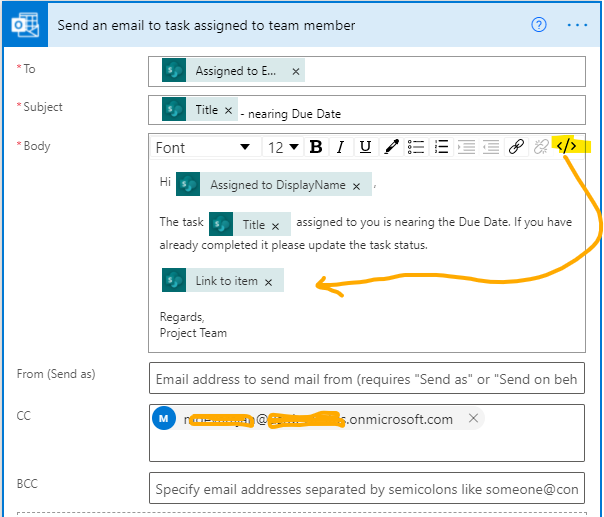
Task: Open the Font family dropdown
Action: tap(203, 148)
